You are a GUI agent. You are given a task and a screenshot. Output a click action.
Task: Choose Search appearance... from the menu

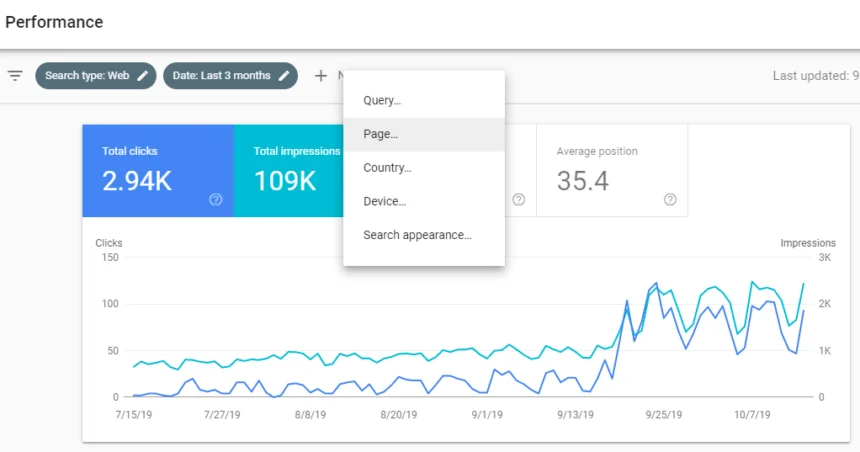(424, 235)
